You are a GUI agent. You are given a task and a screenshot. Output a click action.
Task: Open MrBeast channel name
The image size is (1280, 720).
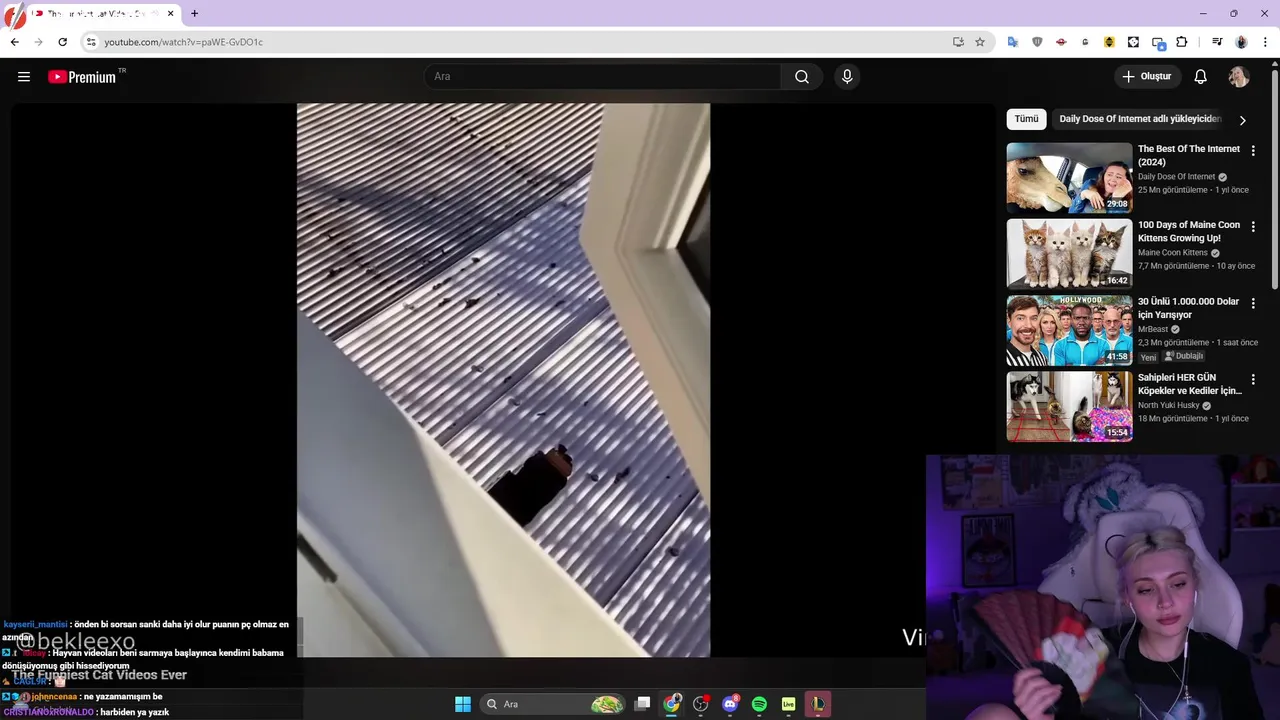[x=1153, y=329]
